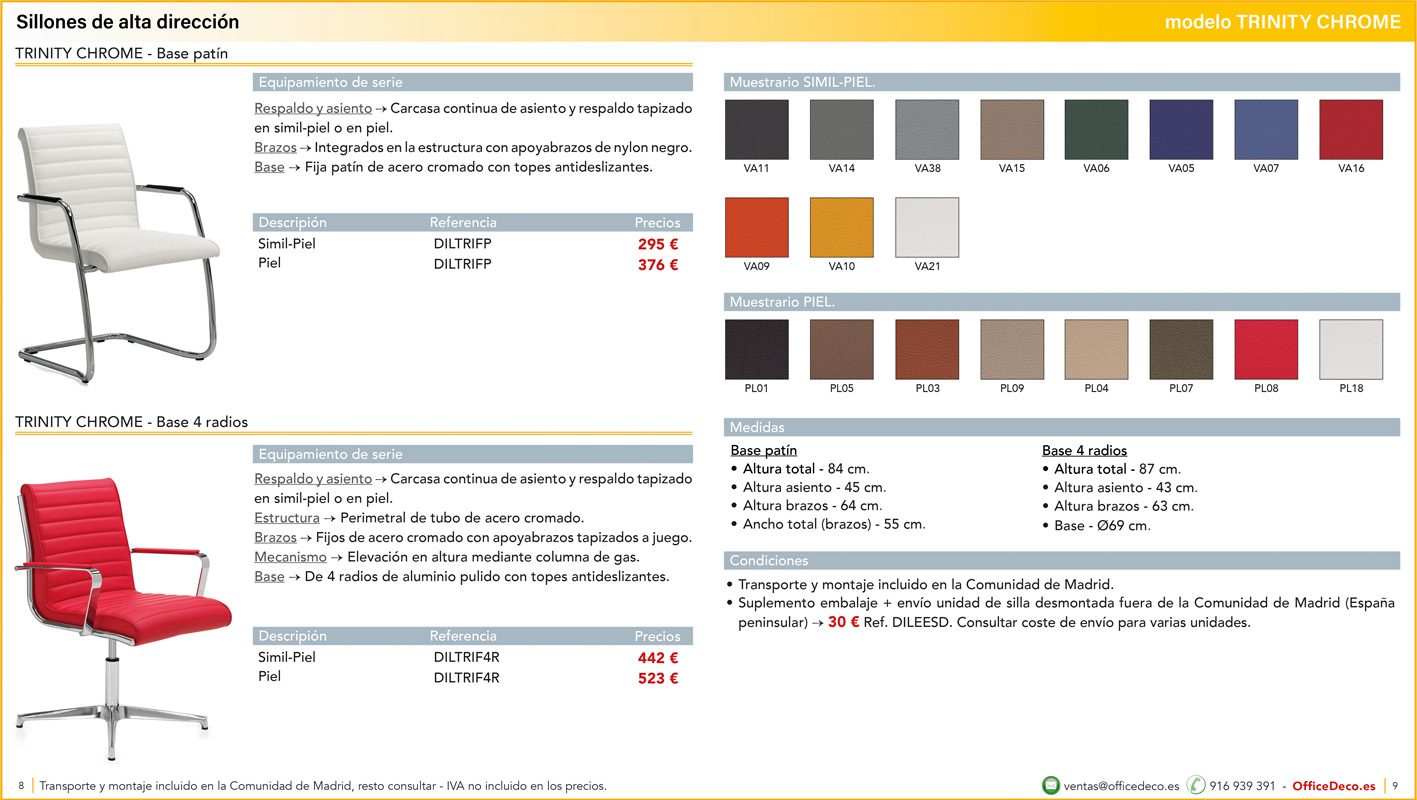Image resolution: width=1417 pixels, height=800 pixels.
Task: Pick the VA11 dark grey swatch
Action: click(x=757, y=130)
